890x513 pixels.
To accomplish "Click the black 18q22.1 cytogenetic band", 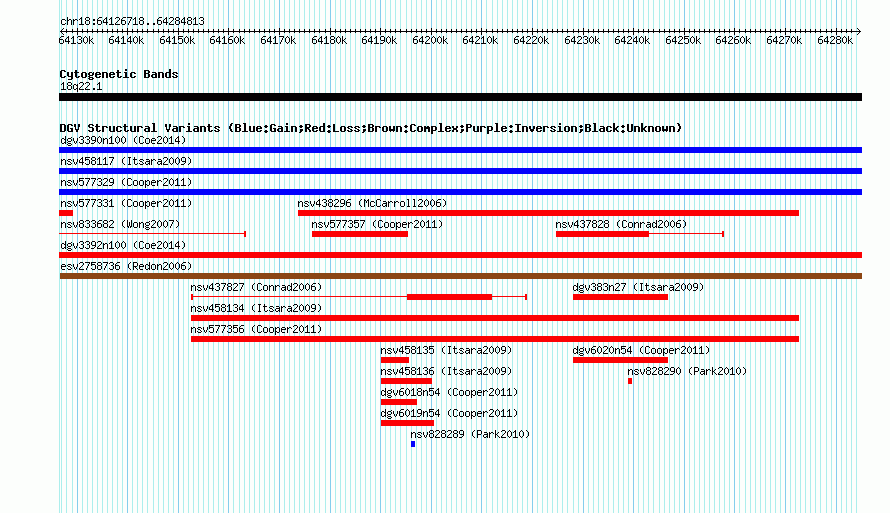I will [x=460, y=97].
